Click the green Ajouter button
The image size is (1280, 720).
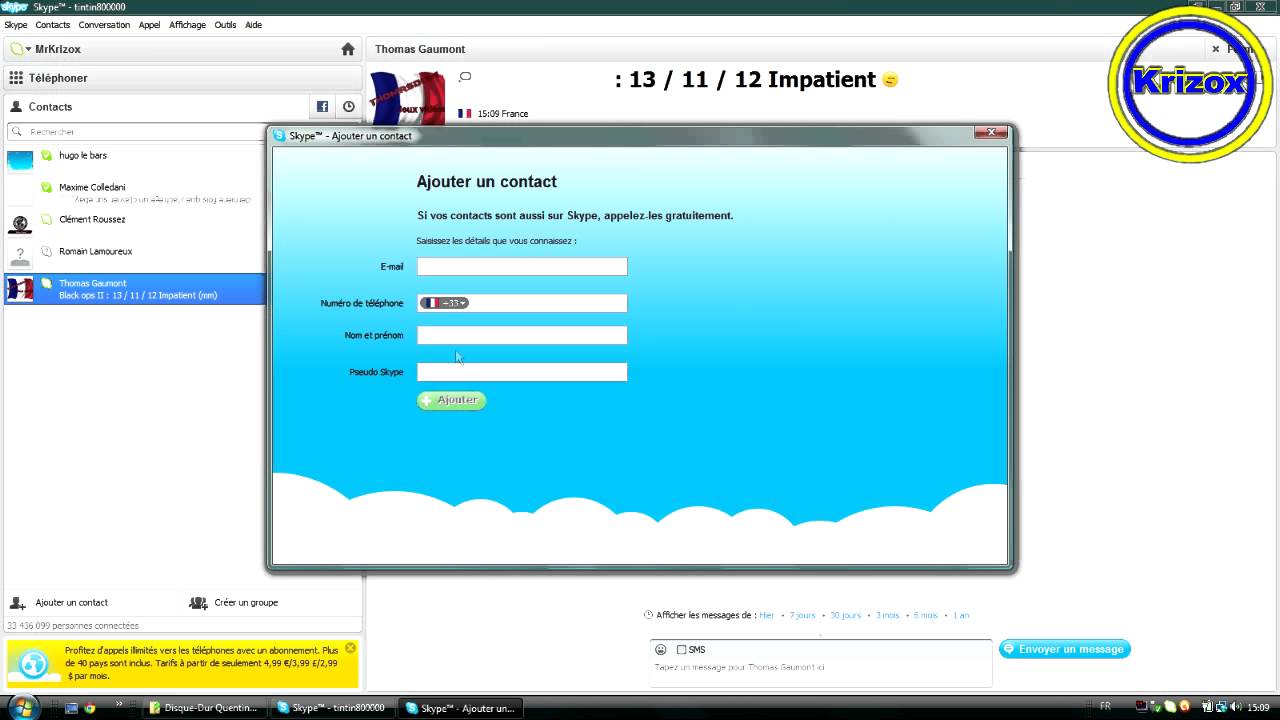point(452,400)
